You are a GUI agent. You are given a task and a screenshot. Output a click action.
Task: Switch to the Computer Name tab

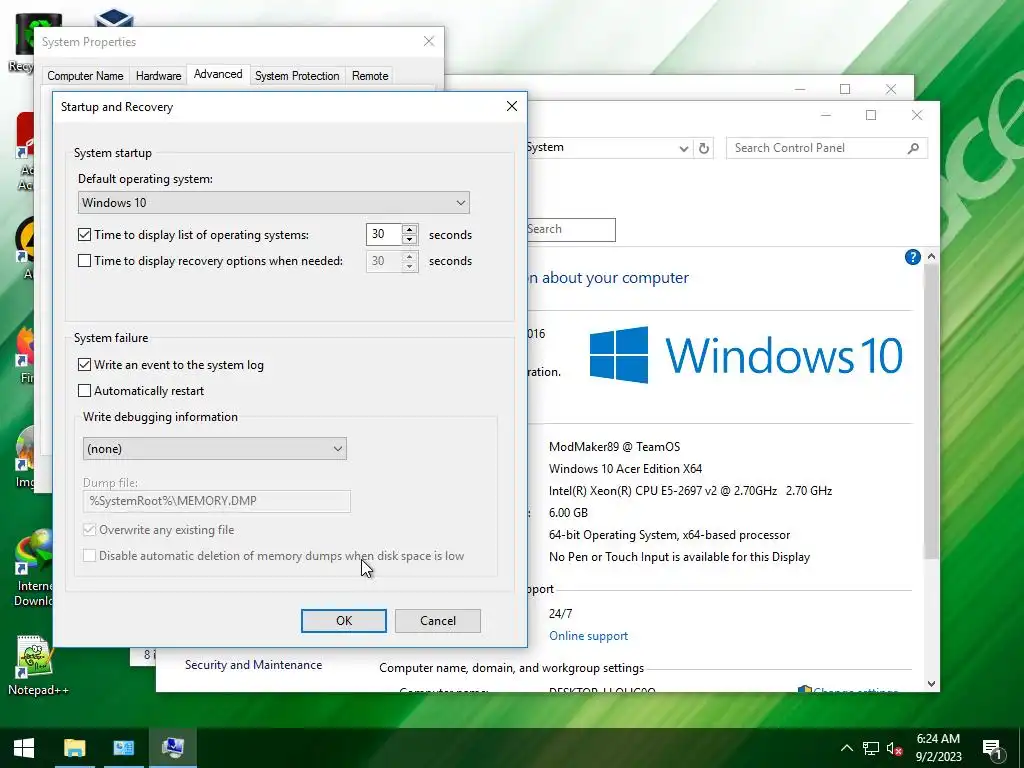pos(85,76)
